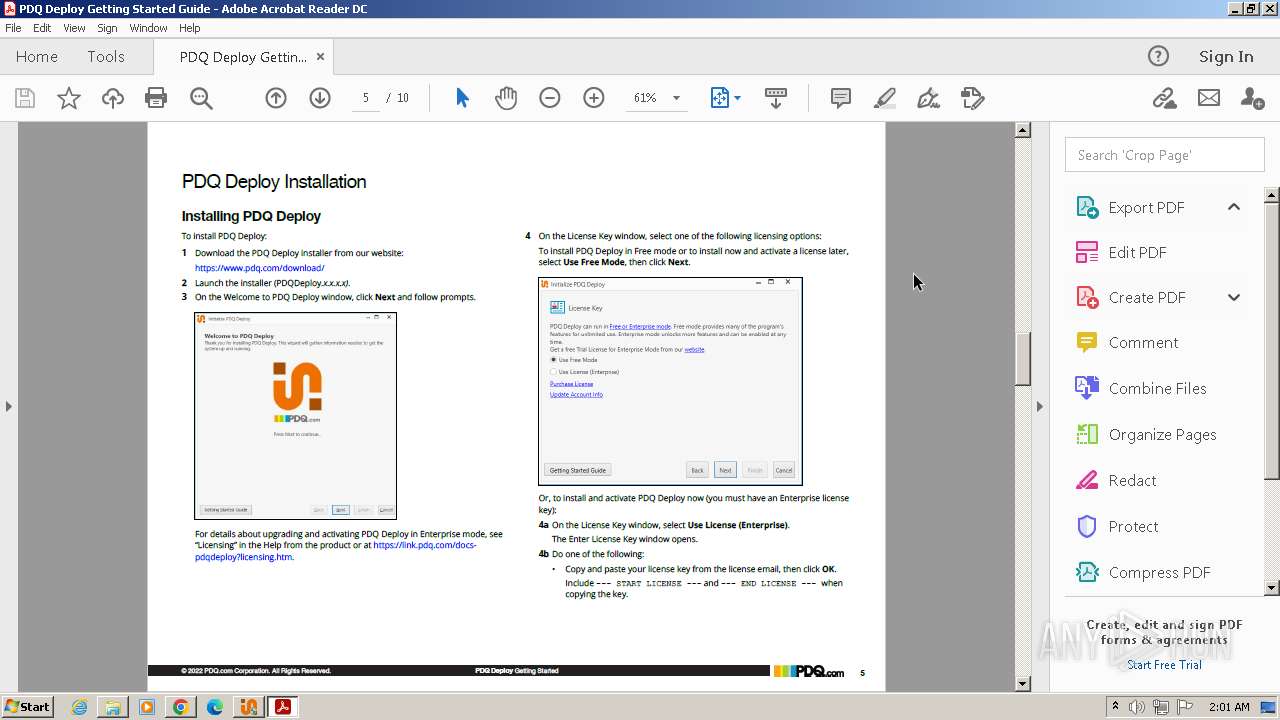
Task: Expand the Create PDF section chevron
Action: pyautogui.click(x=1234, y=297)
